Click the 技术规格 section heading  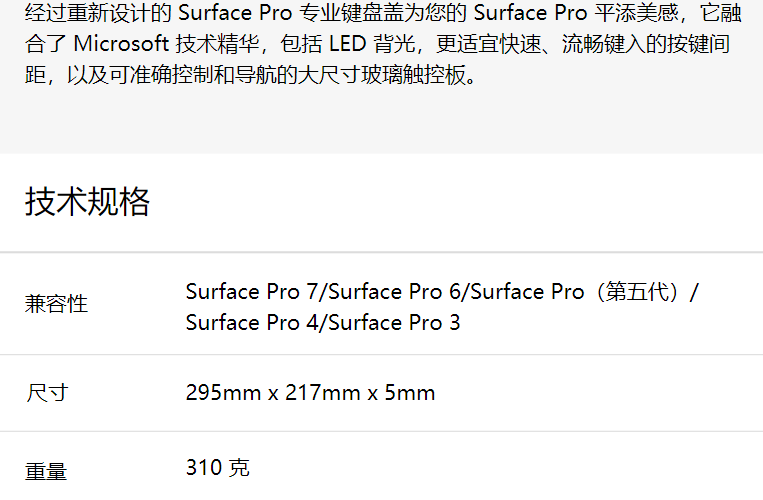(87, 202)
